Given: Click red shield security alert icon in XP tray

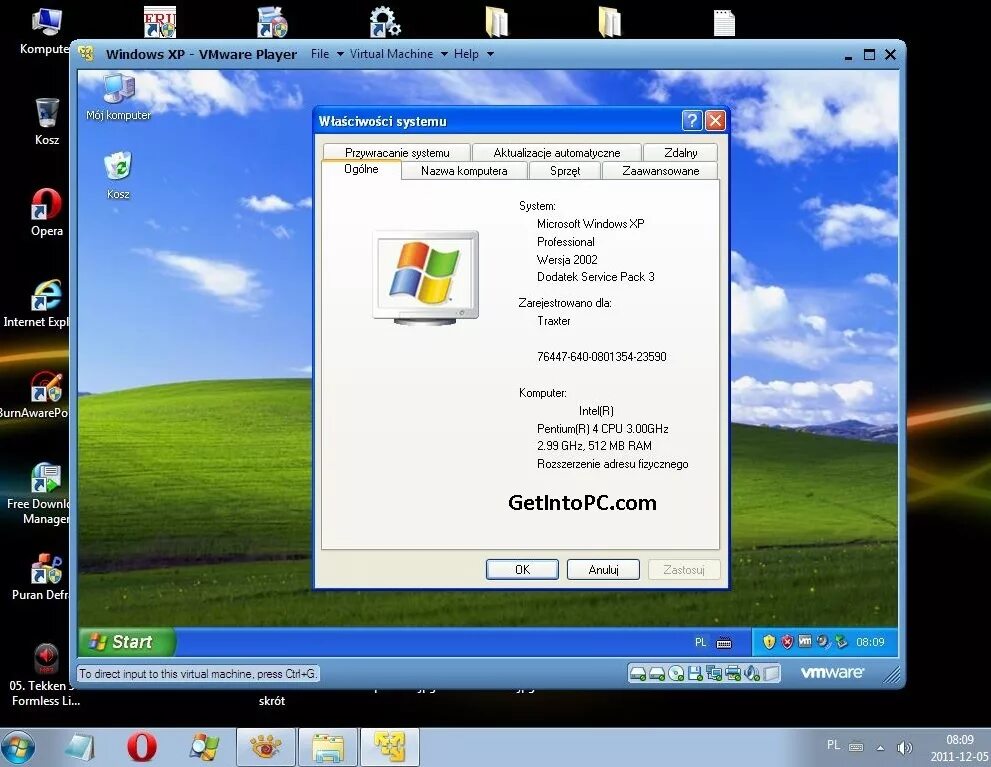Looking at the screenshot, I should [787, 642].
